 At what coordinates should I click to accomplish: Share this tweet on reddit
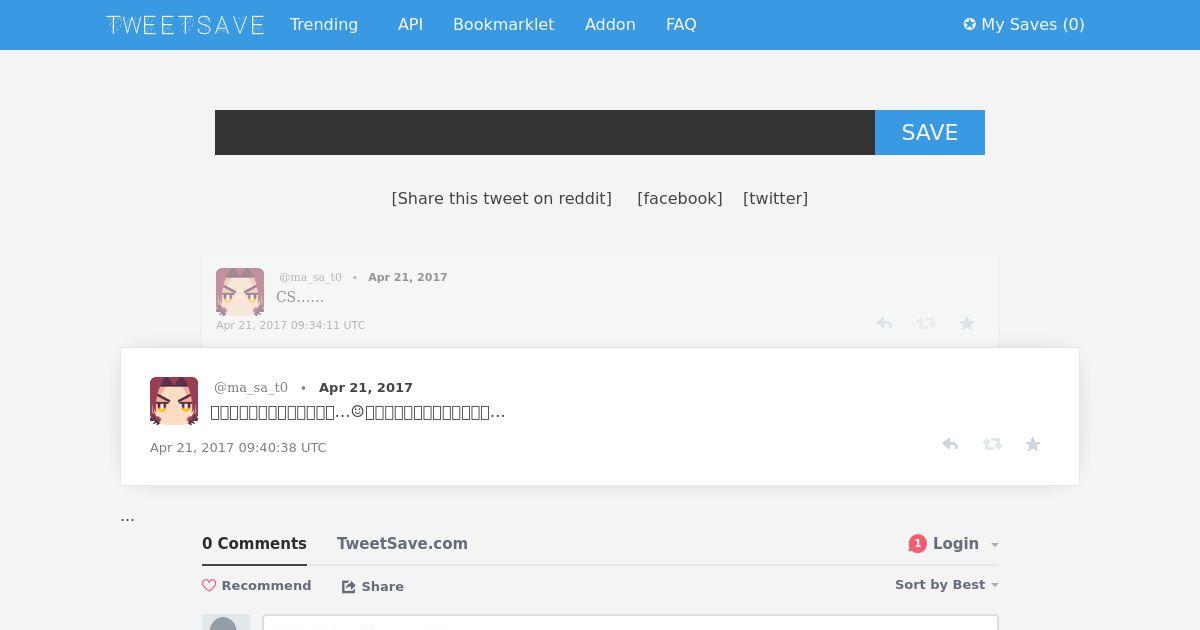(x=502, y=198)
